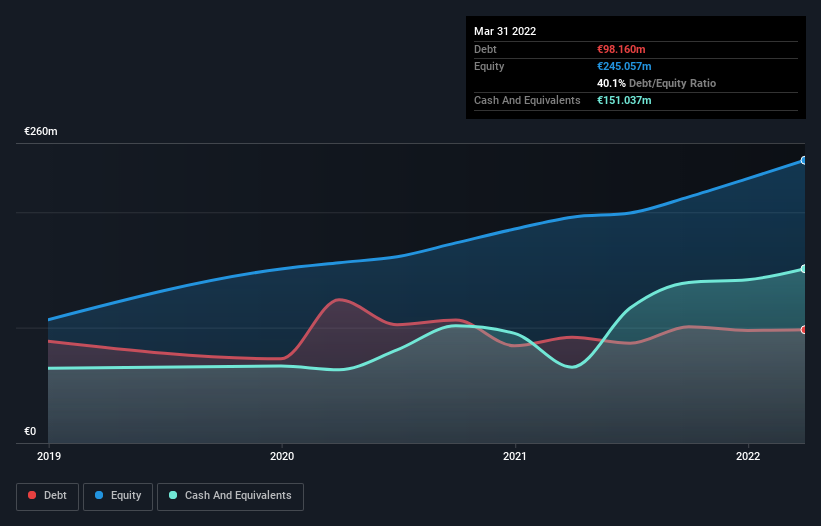Click the blue Equity endpoint marker
Screen dimensions: 821x526
coord(804,161)
